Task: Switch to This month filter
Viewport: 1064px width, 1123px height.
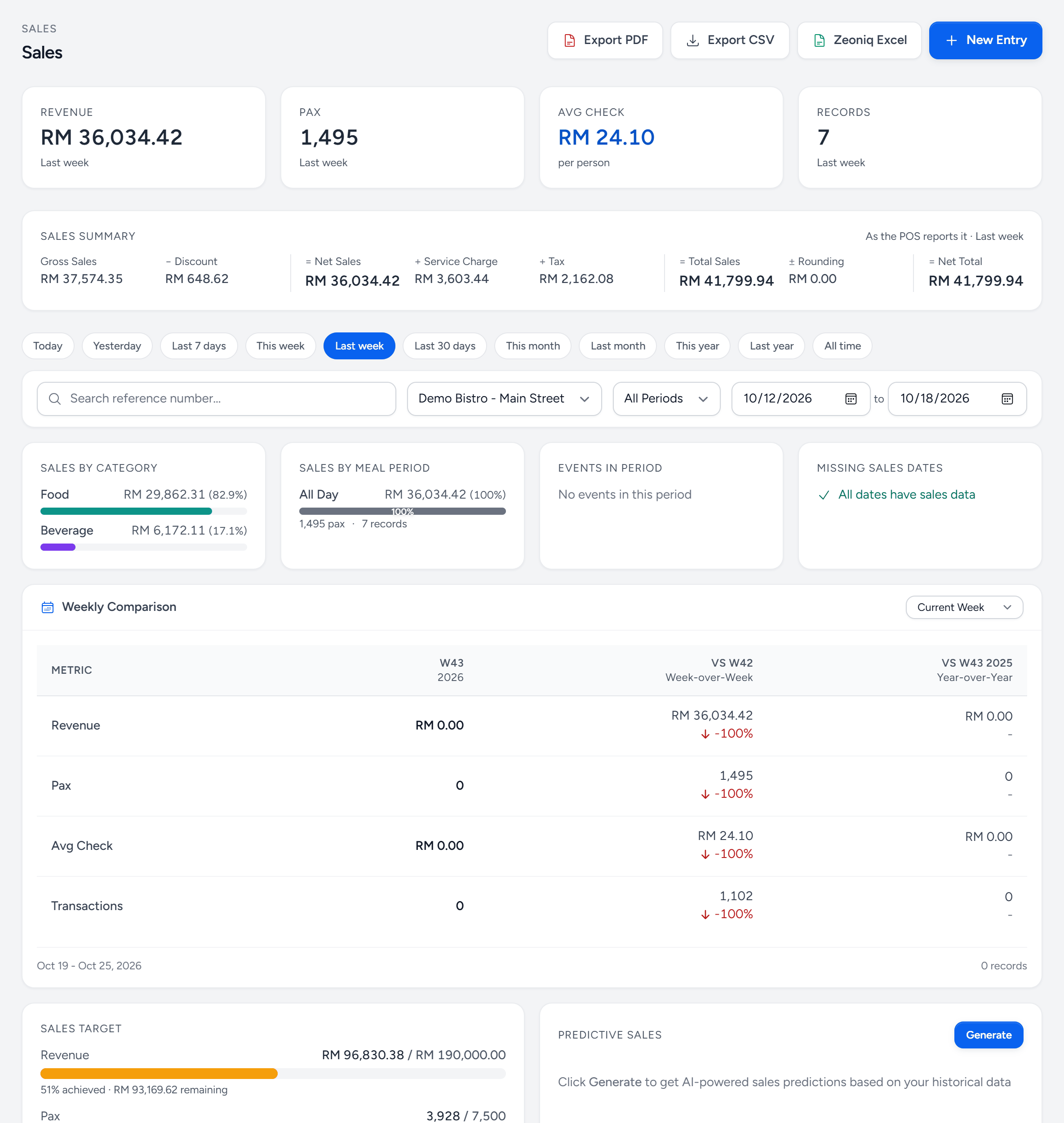Action: [532, 346]
